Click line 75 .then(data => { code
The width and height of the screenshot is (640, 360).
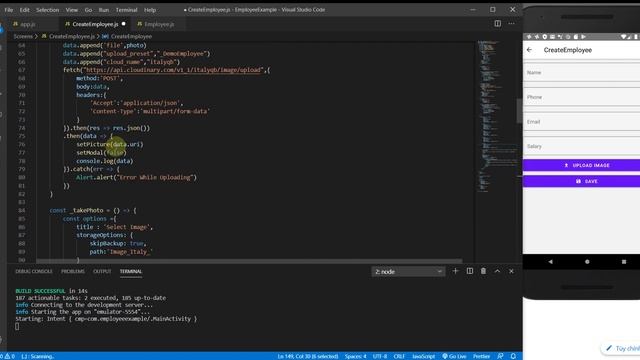88,136
